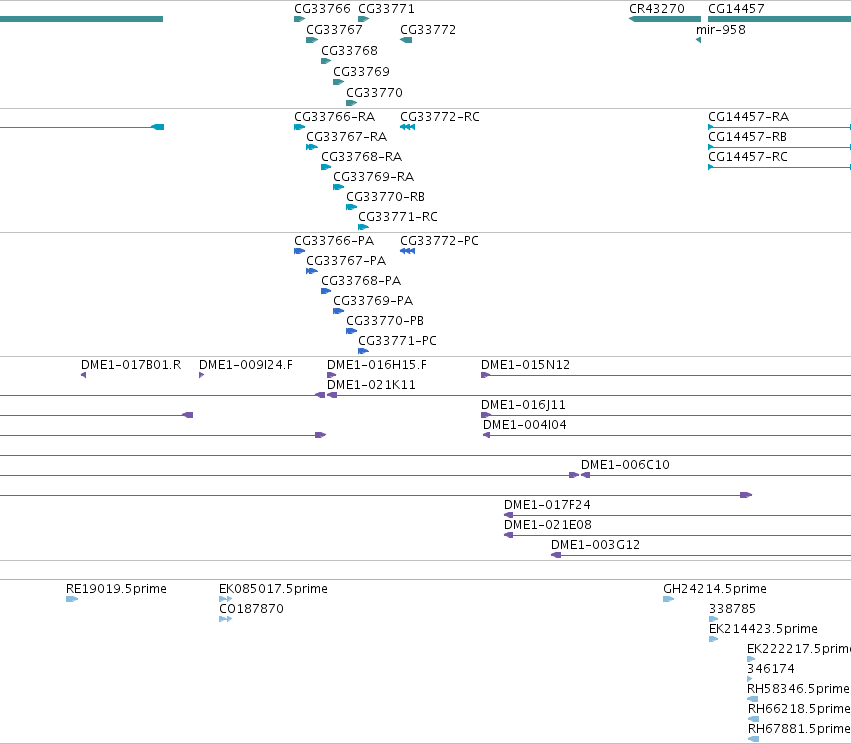Viewport: 851px width, 744px height.
Task: Select the CG33768 gene label
Action: (350, 51)
